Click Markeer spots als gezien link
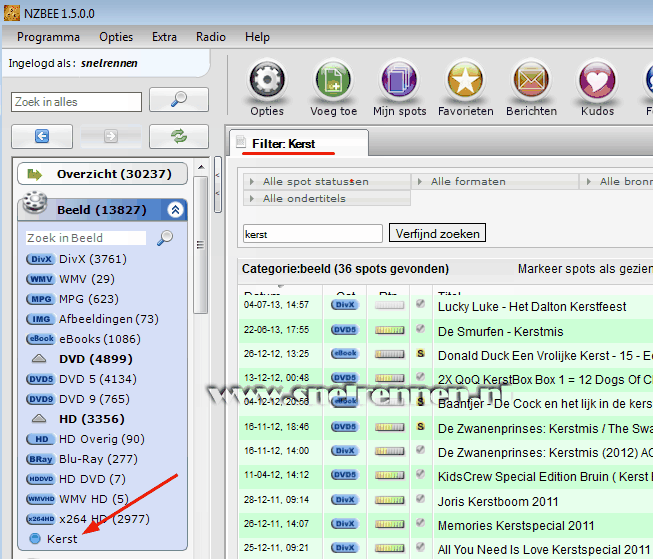 (x=585, y=269)
